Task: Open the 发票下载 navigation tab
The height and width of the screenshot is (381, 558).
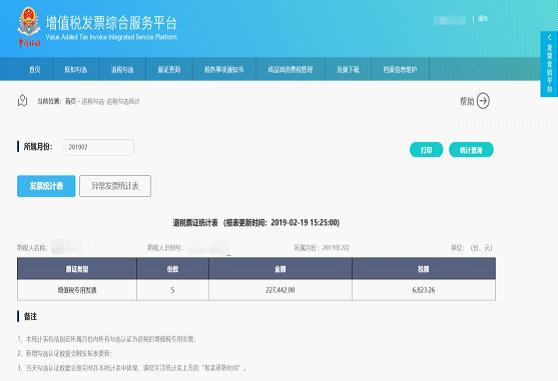Action: point(348,69)
